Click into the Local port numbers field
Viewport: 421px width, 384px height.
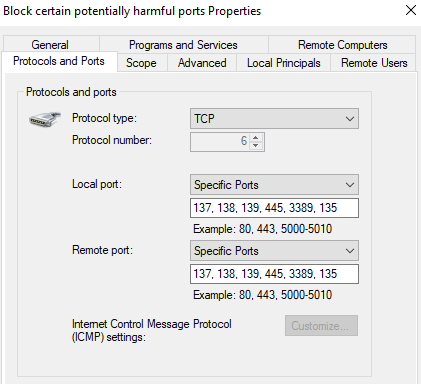tap(274, 208)
